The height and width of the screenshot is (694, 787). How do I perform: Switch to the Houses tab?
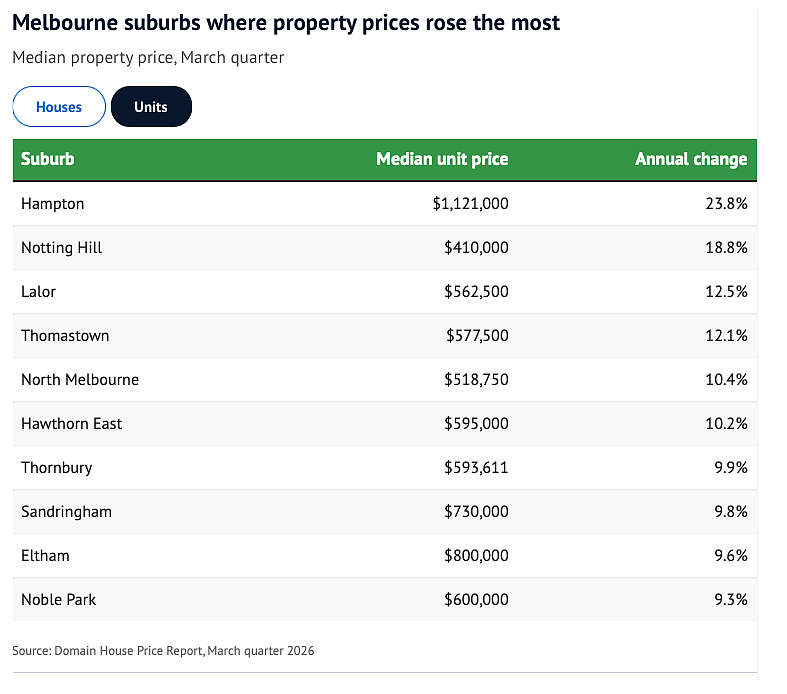click(x=59, y=106)
